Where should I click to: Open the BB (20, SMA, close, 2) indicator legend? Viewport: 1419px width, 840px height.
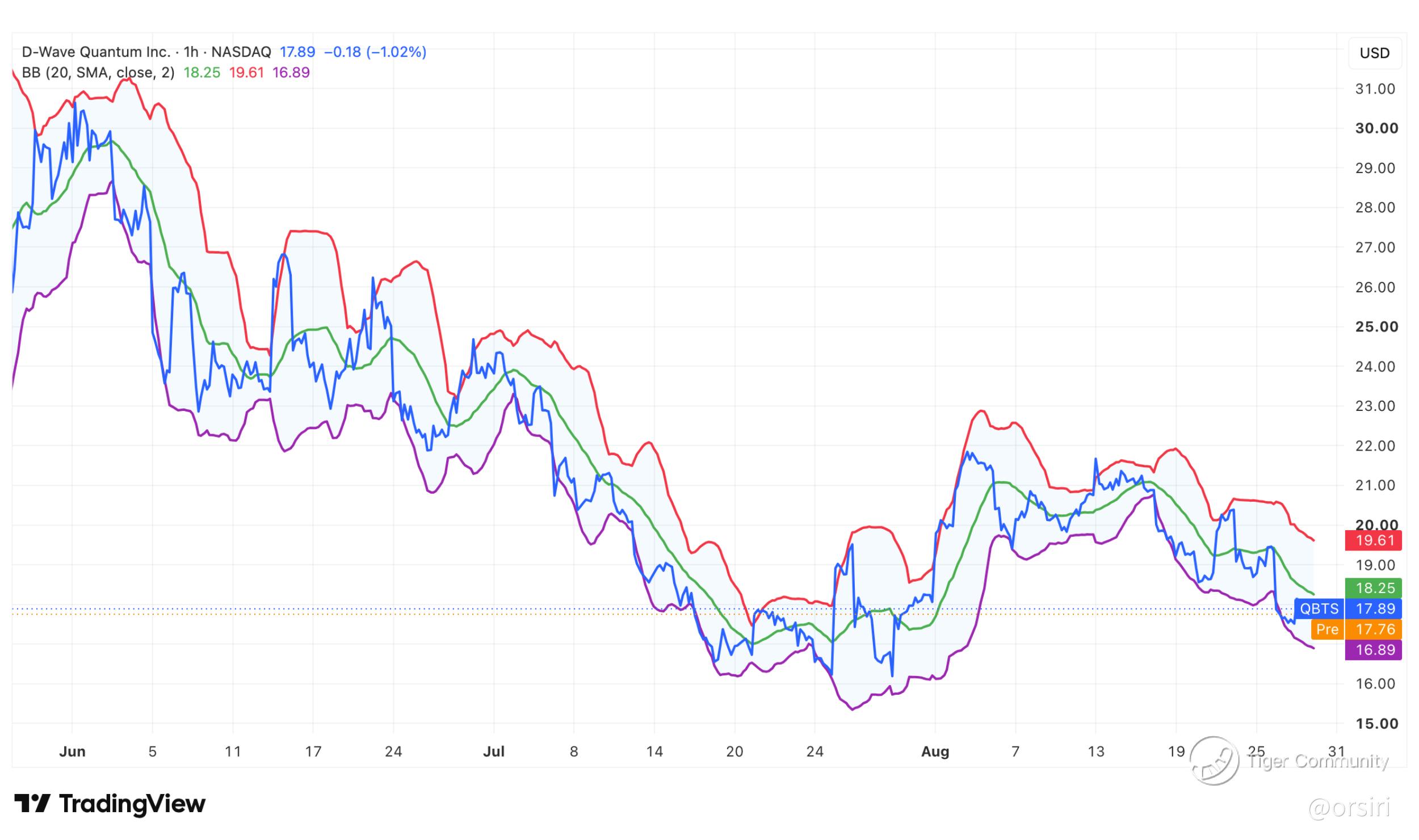tap(98, 73)
